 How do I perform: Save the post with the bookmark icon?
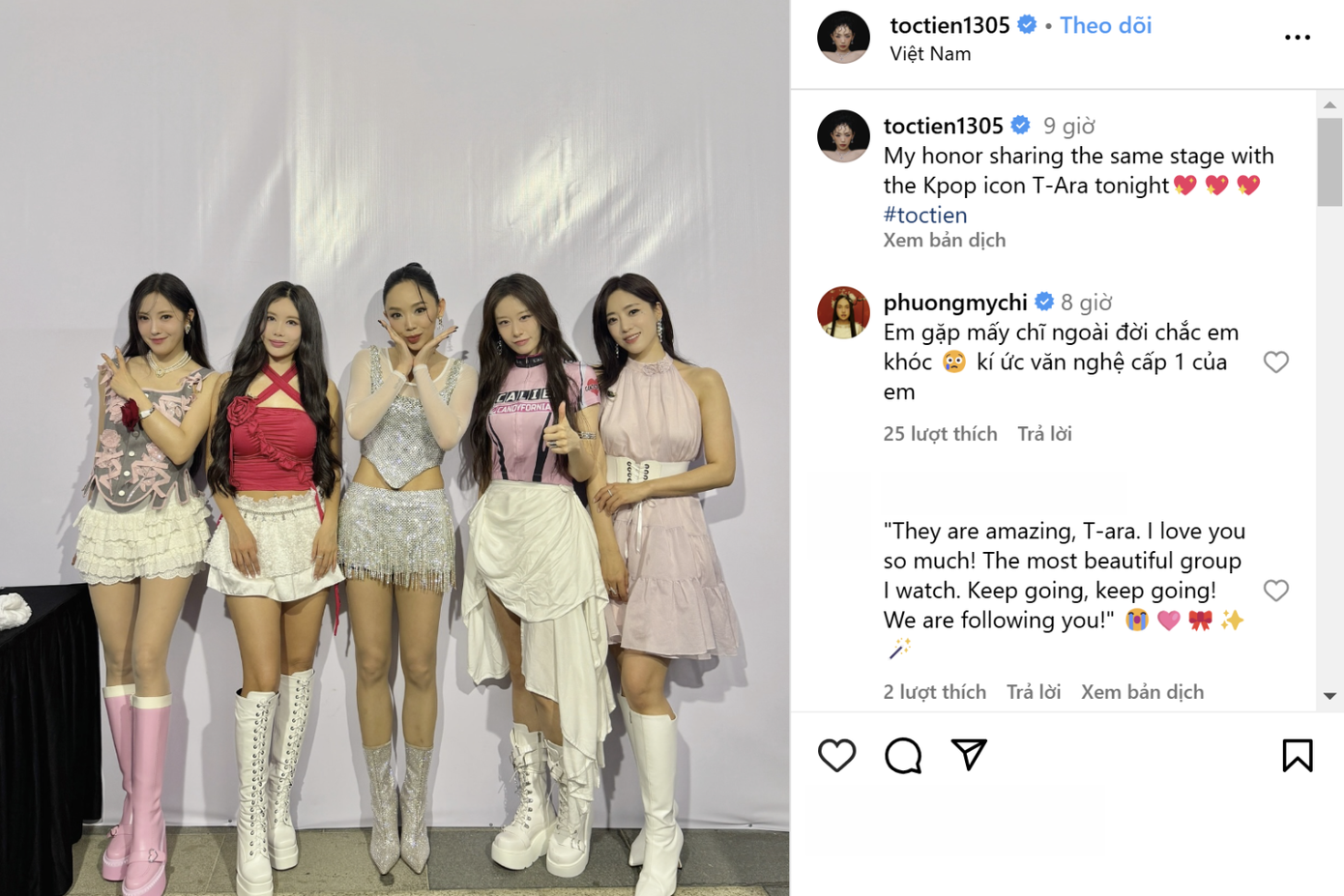point(1298,755)
